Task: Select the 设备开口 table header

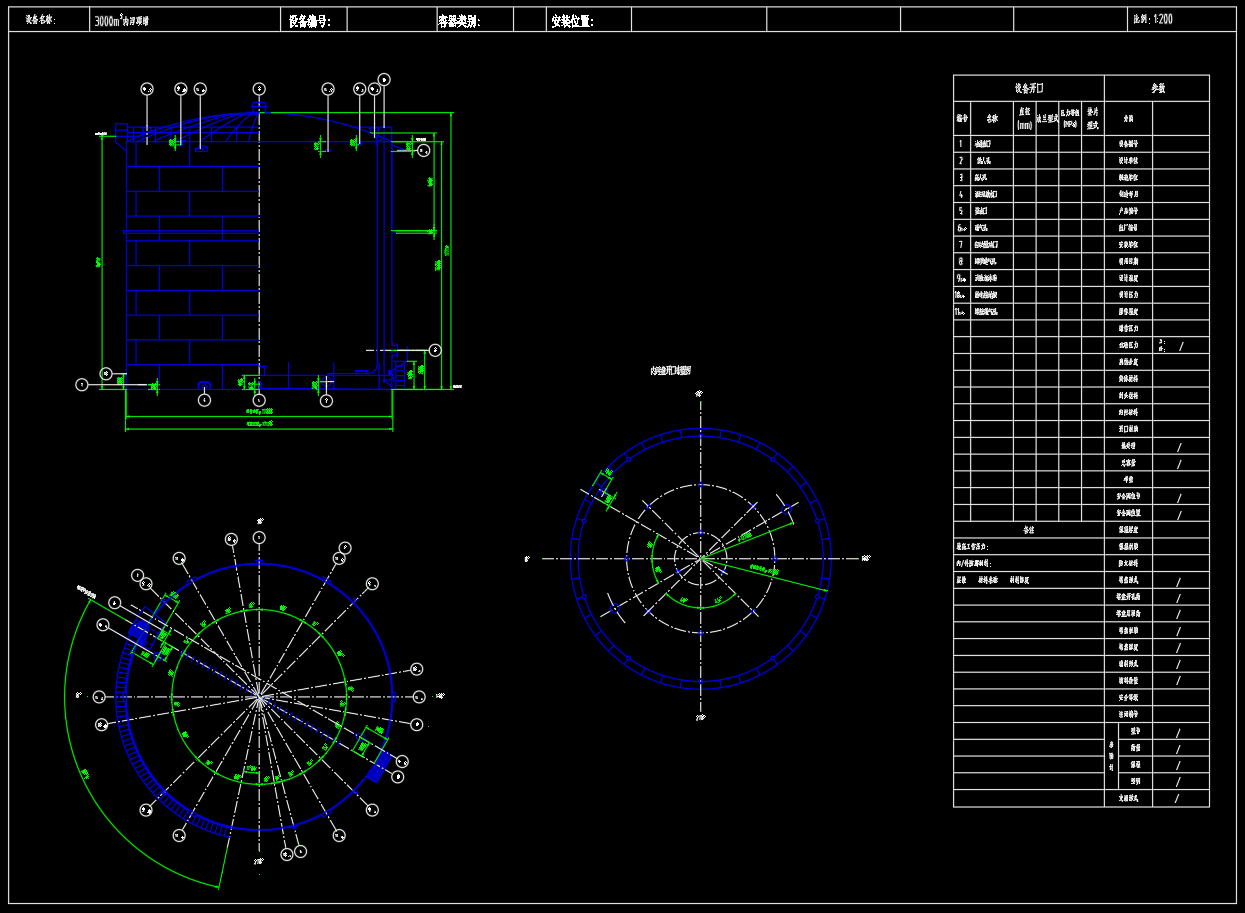Action: (x=1028, y=88)
